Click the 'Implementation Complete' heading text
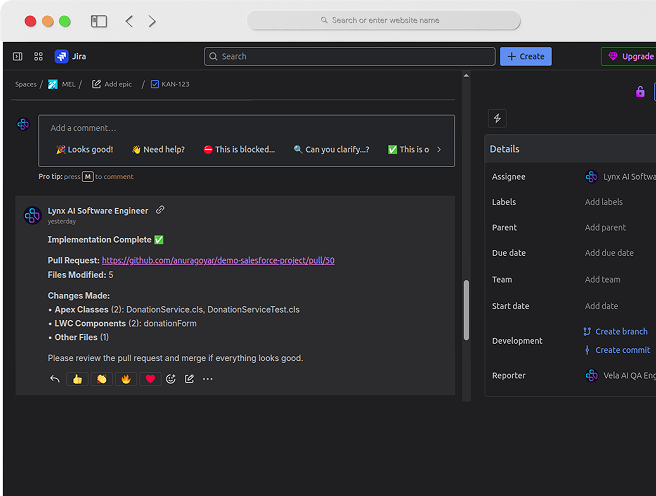The image size is (656, 496). click(100, 240)
